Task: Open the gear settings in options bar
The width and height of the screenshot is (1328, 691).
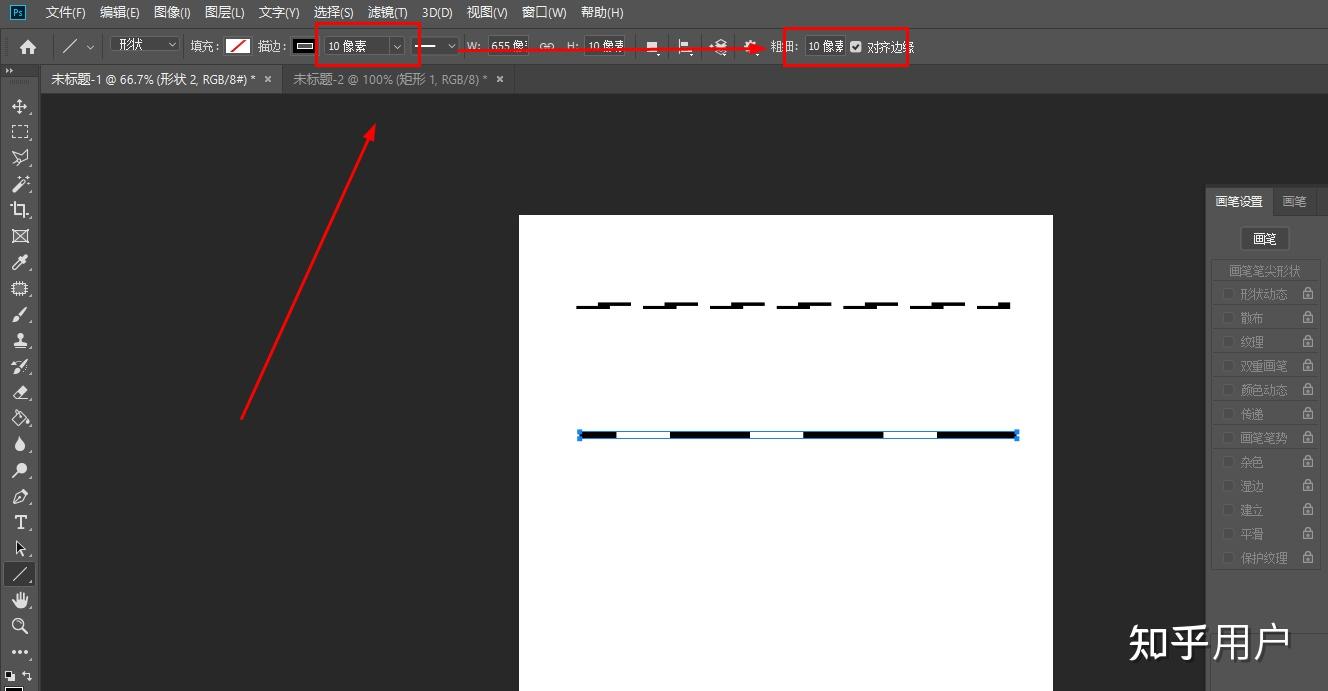Action: click(752, 46)
